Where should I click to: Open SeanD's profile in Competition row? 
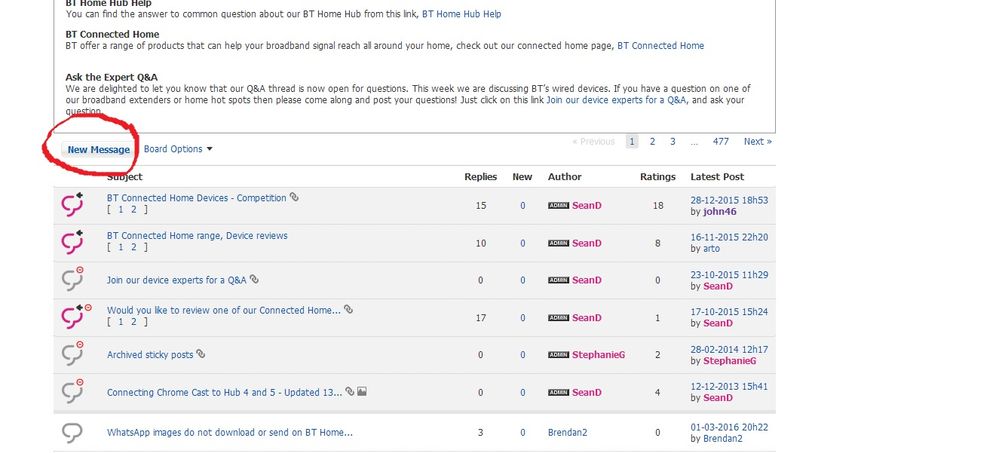tap(586, 206)
